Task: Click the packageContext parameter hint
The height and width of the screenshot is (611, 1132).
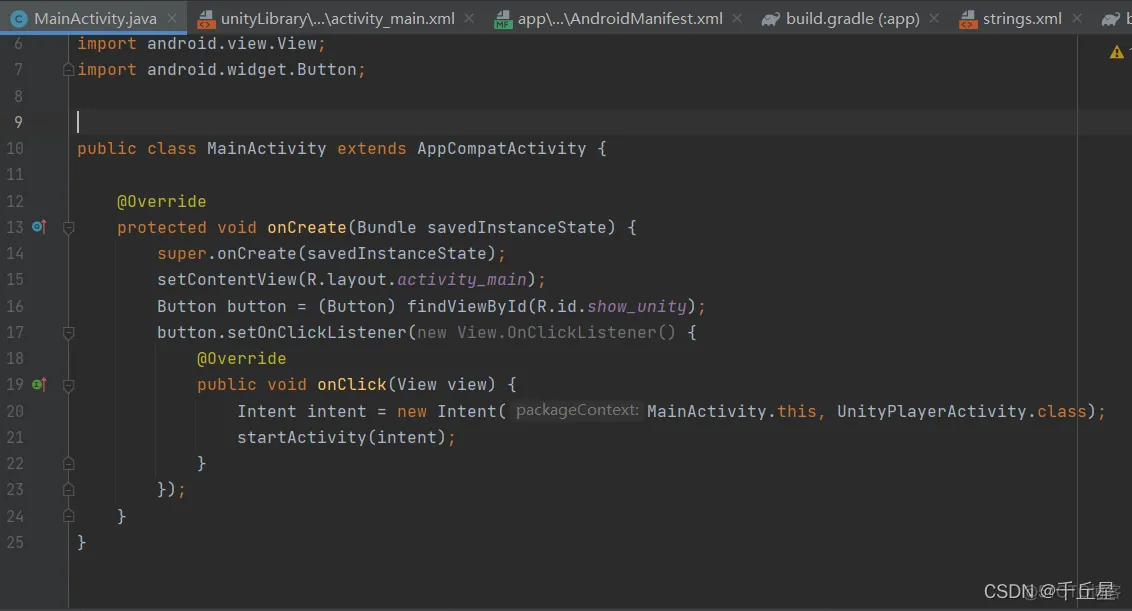Action: 577,410
